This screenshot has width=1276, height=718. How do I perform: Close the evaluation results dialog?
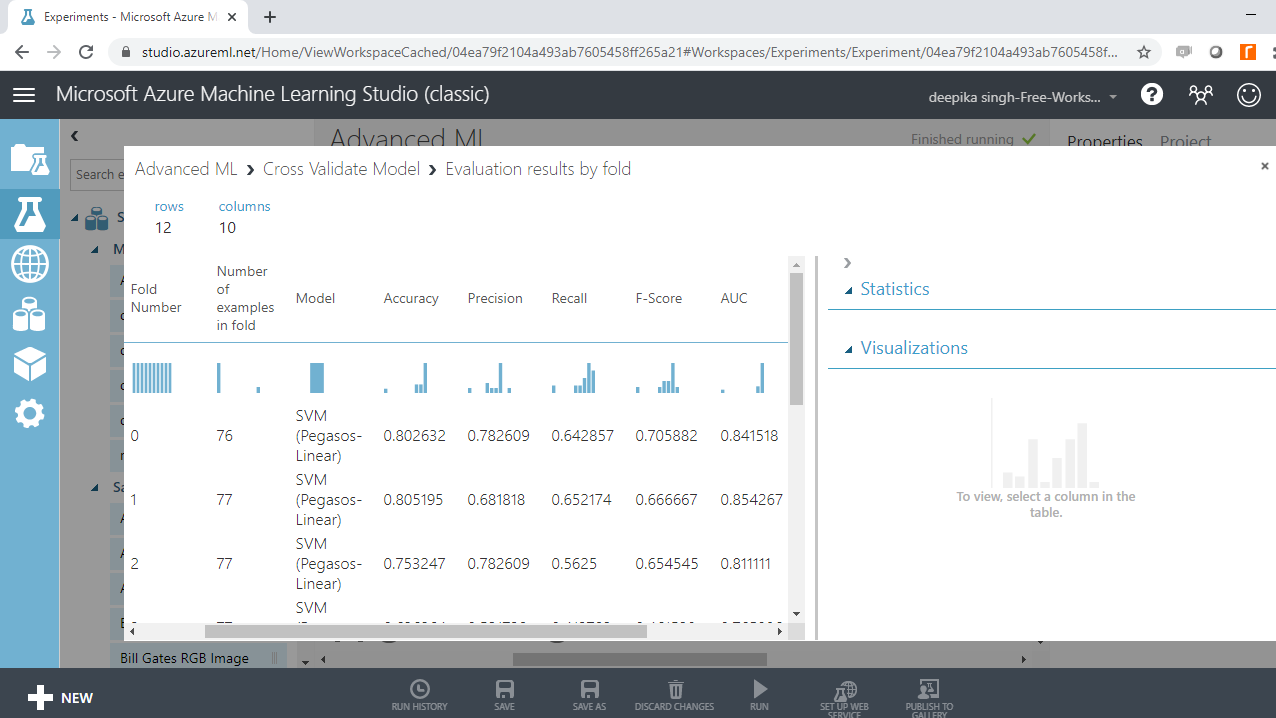point(1264,166)
